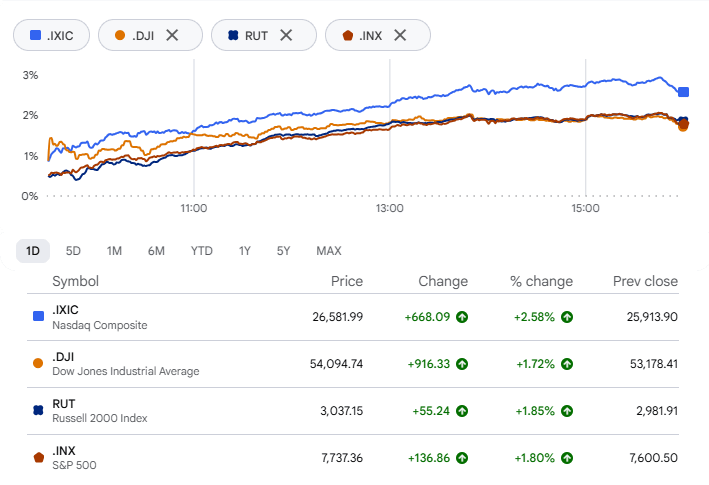Click the orange circle legend in Dow Jones row
The height and width of the screenshot is (485, 709).
pyautogui.click(x=38, y=363)
